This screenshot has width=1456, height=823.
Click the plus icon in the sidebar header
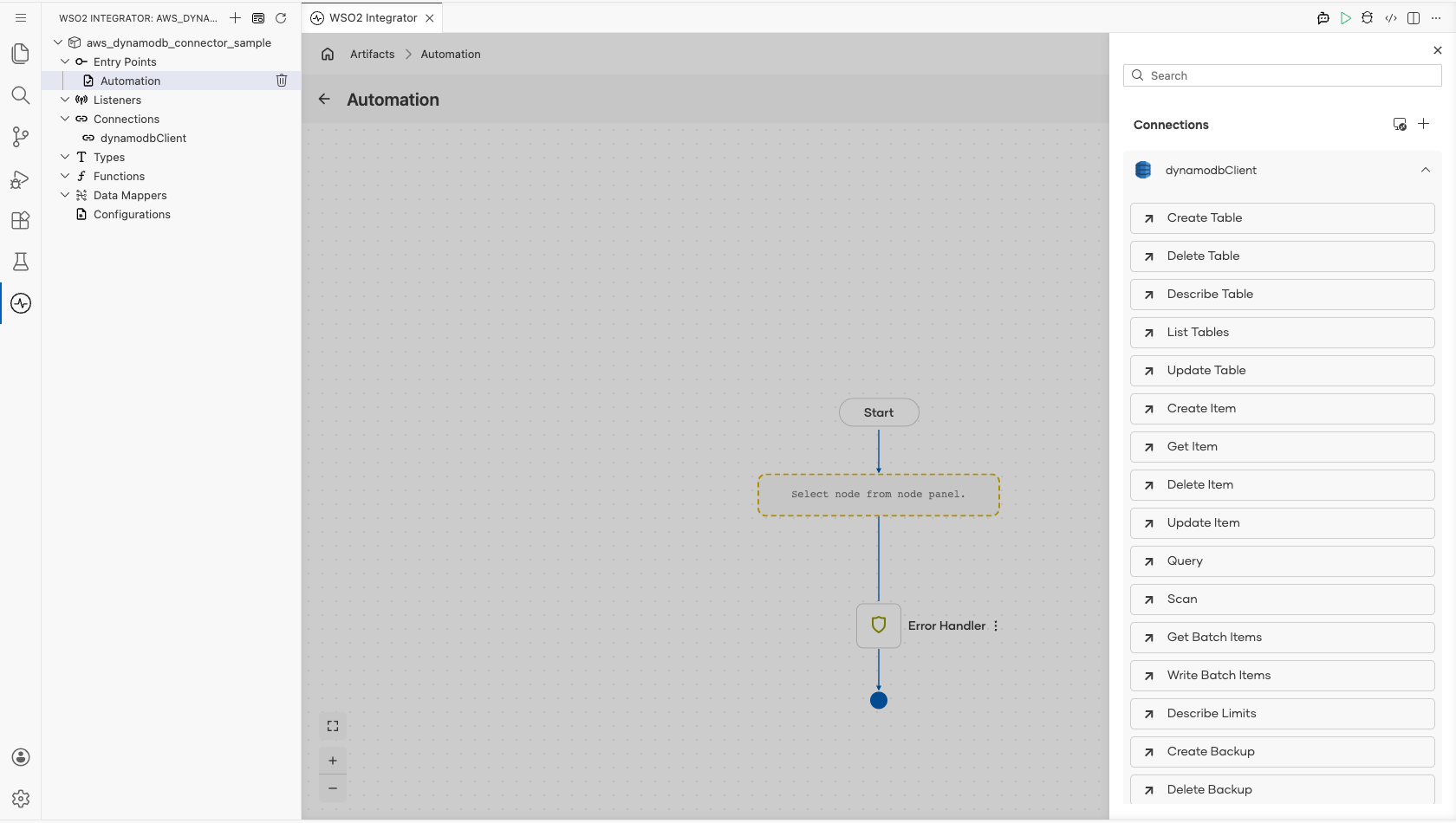[x=235, y=18]
